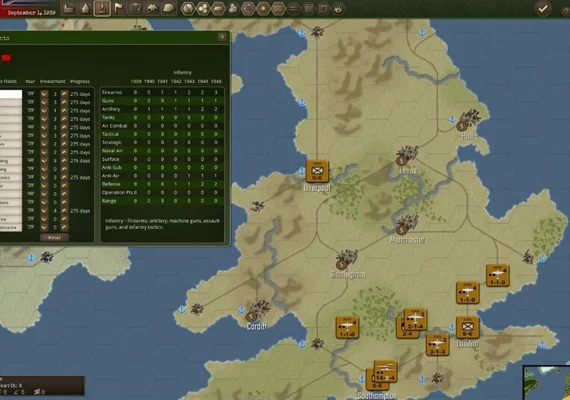Click the 1940 year column header
The image size is (570, 400).
click(x=149, y=81)
